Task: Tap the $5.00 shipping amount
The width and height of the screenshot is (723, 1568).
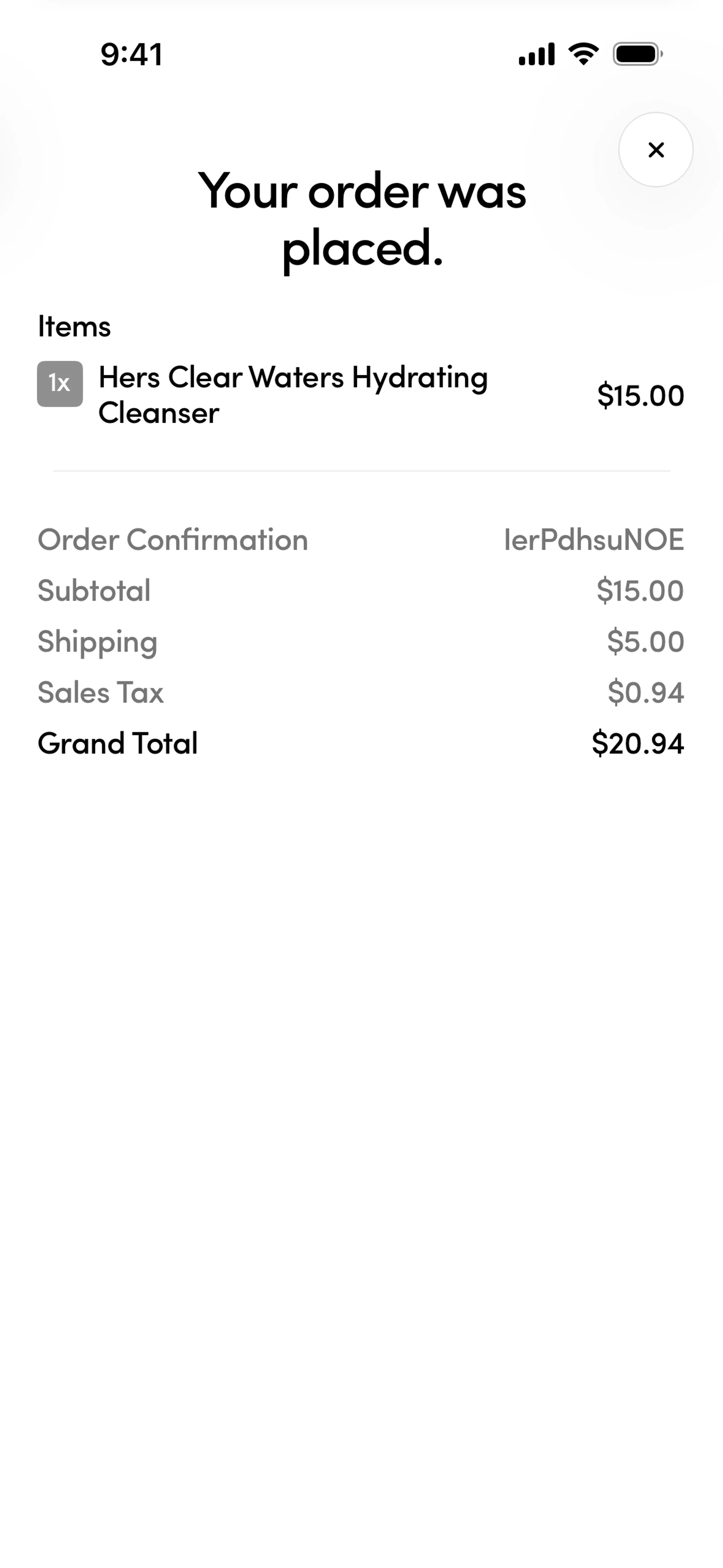Action: (x=645, y=642)
